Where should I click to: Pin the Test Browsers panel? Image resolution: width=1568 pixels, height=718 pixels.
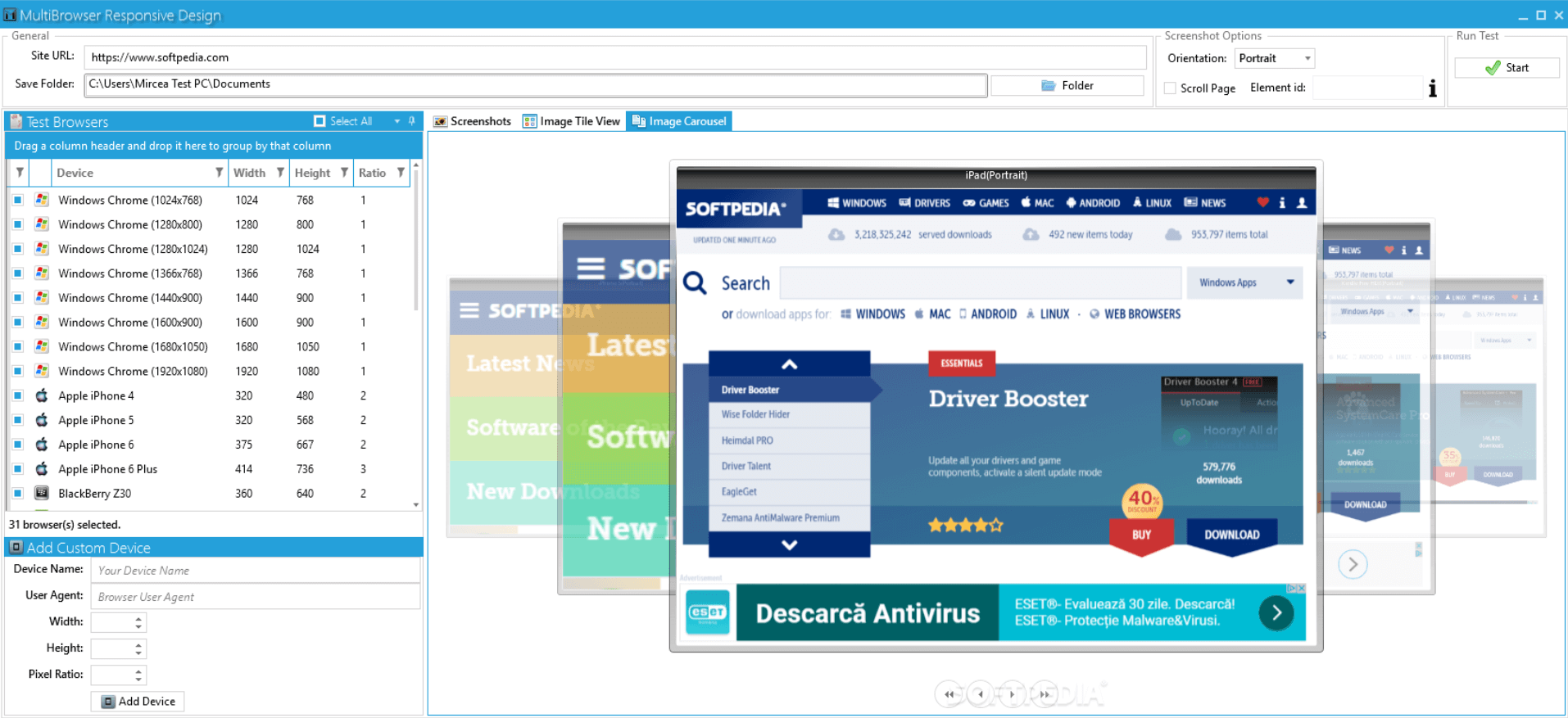(x=412, y=121)
